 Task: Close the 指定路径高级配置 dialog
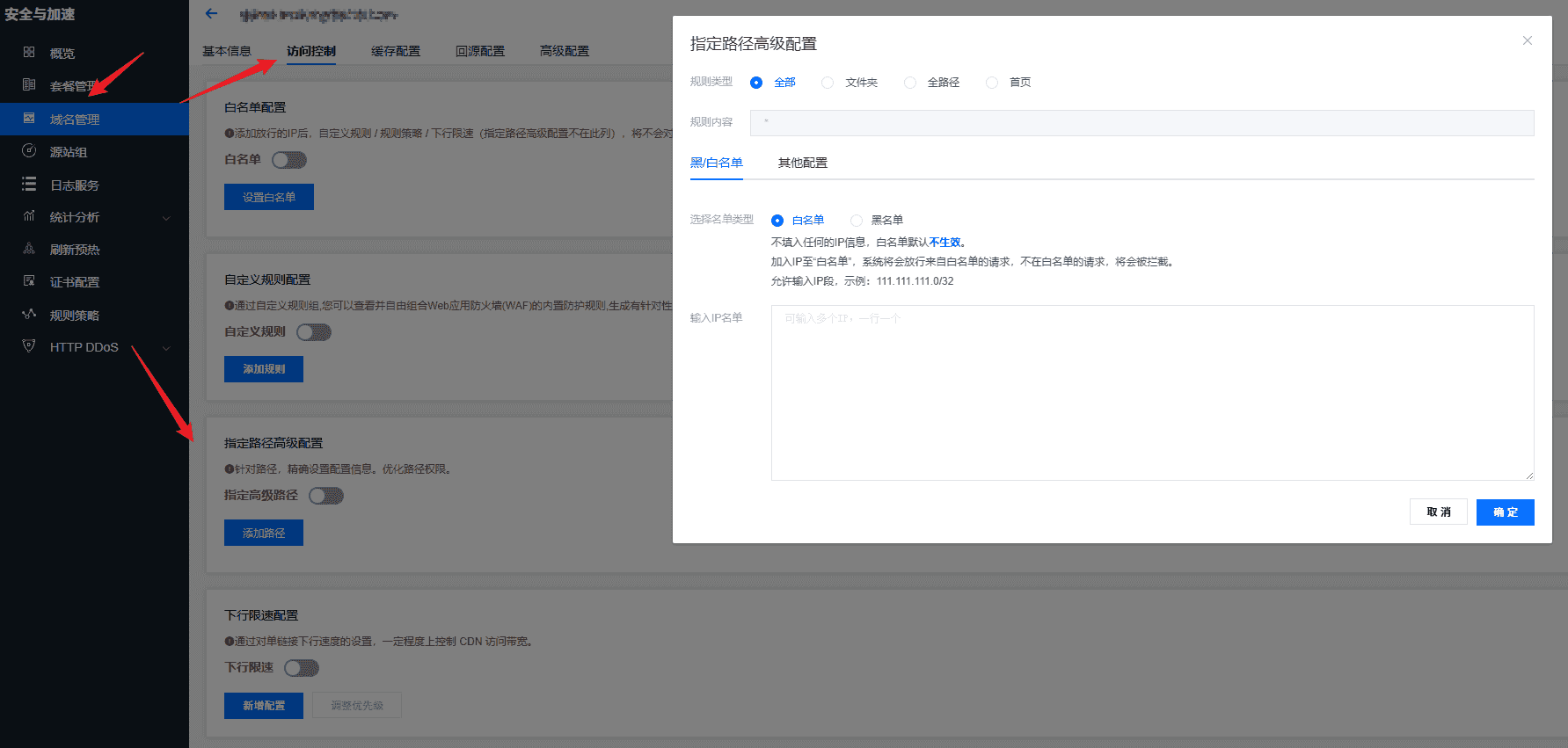(x=1528, y=40)
